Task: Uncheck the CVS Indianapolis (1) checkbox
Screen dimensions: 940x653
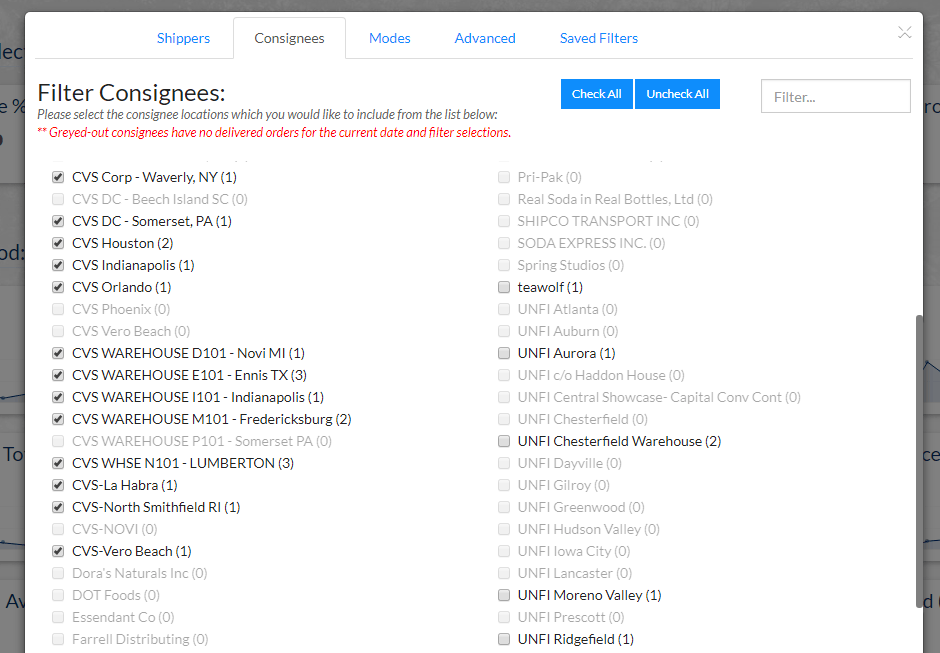Action: [x=58, y=265]
